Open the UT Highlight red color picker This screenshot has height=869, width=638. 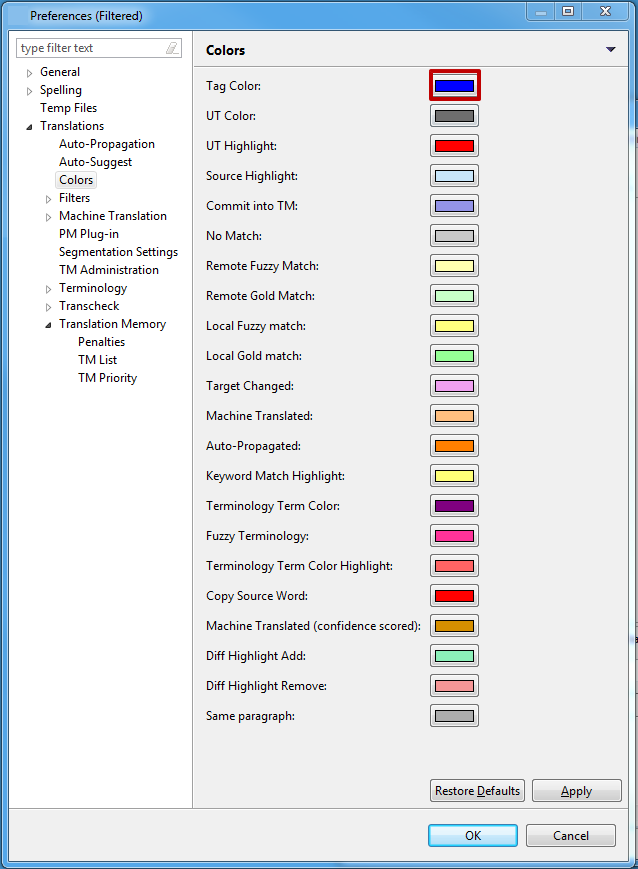(x=454, y=146)
